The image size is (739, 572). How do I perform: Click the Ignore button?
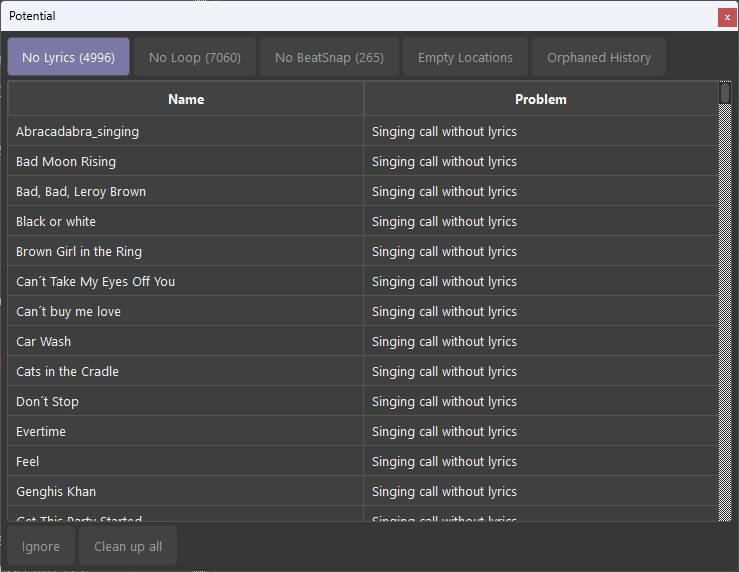[41, 547]
